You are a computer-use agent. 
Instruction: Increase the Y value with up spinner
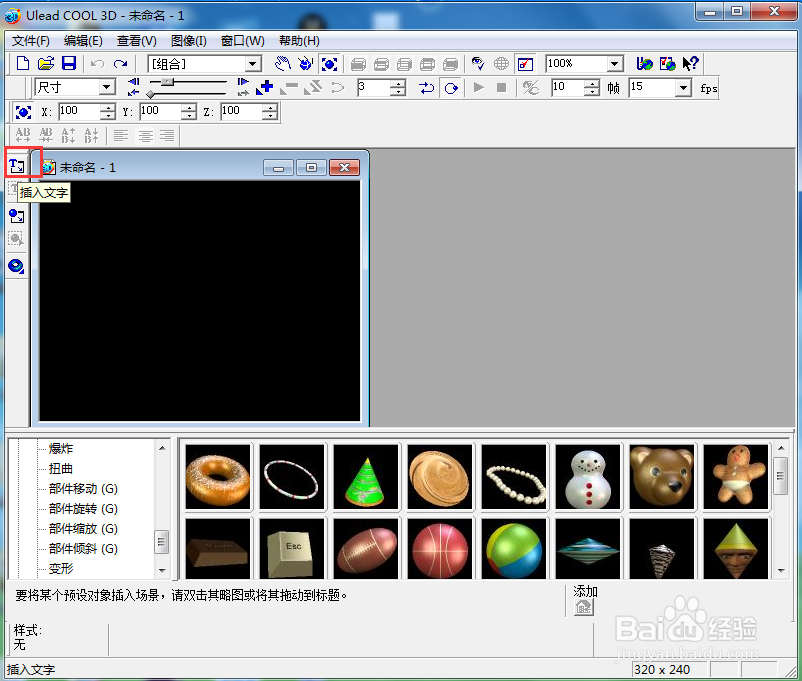tap(188, 108)
